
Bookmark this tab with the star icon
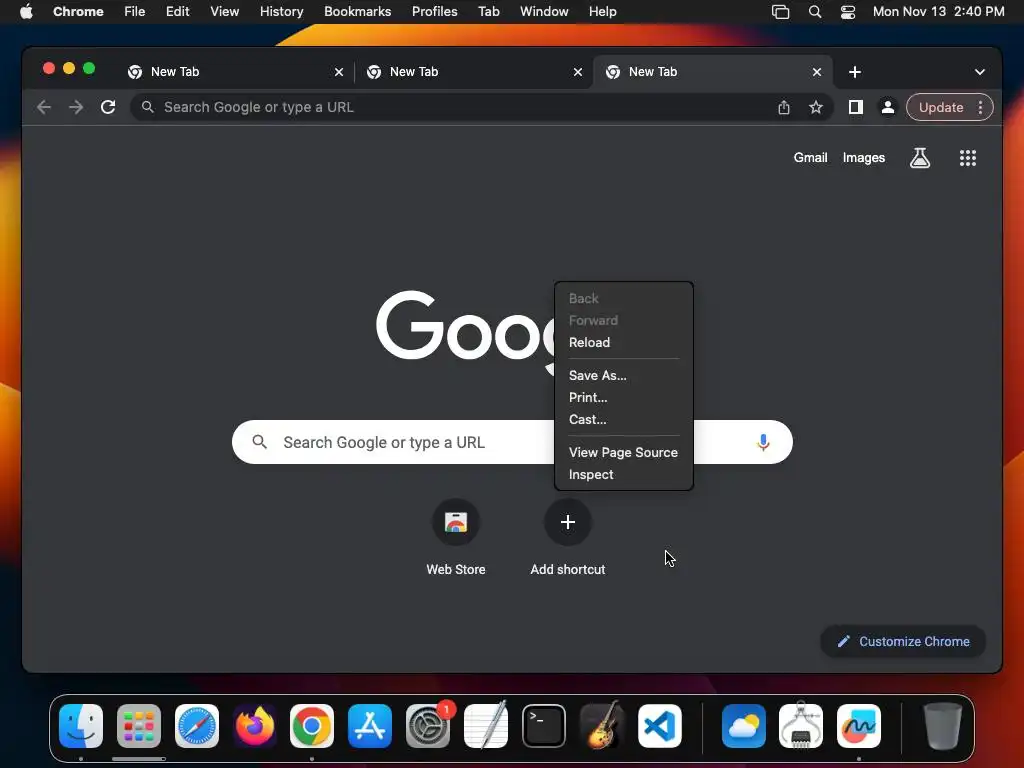816,107
